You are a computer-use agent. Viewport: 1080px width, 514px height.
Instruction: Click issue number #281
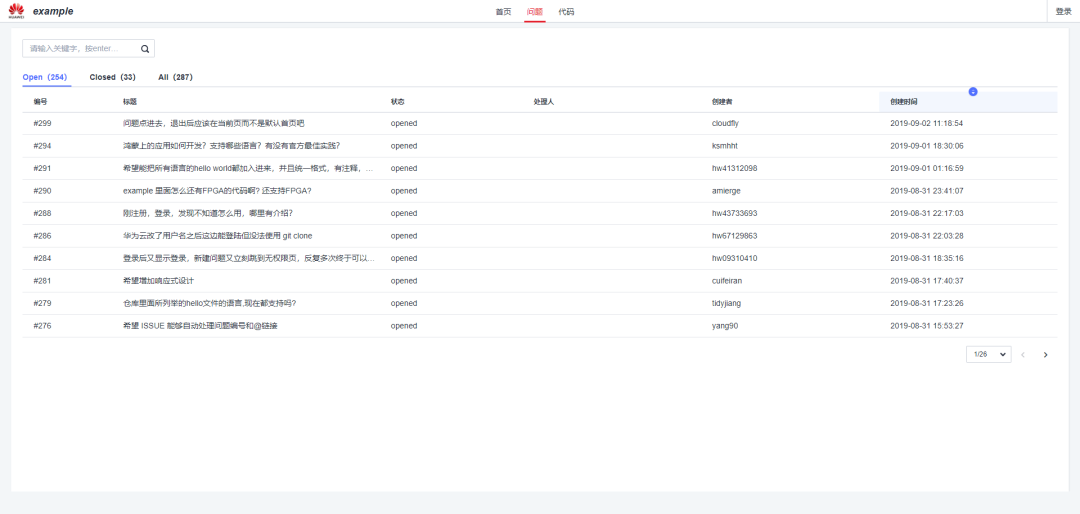[x=42, y=280]
